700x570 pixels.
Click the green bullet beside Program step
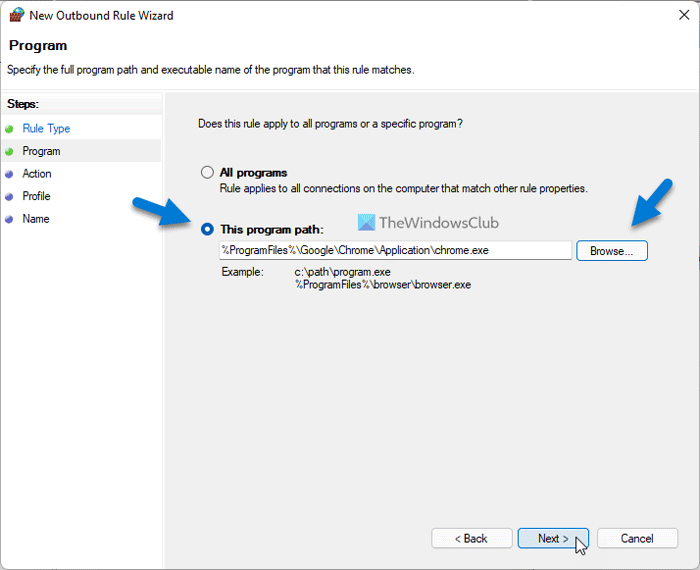click(x=9, y=151)
